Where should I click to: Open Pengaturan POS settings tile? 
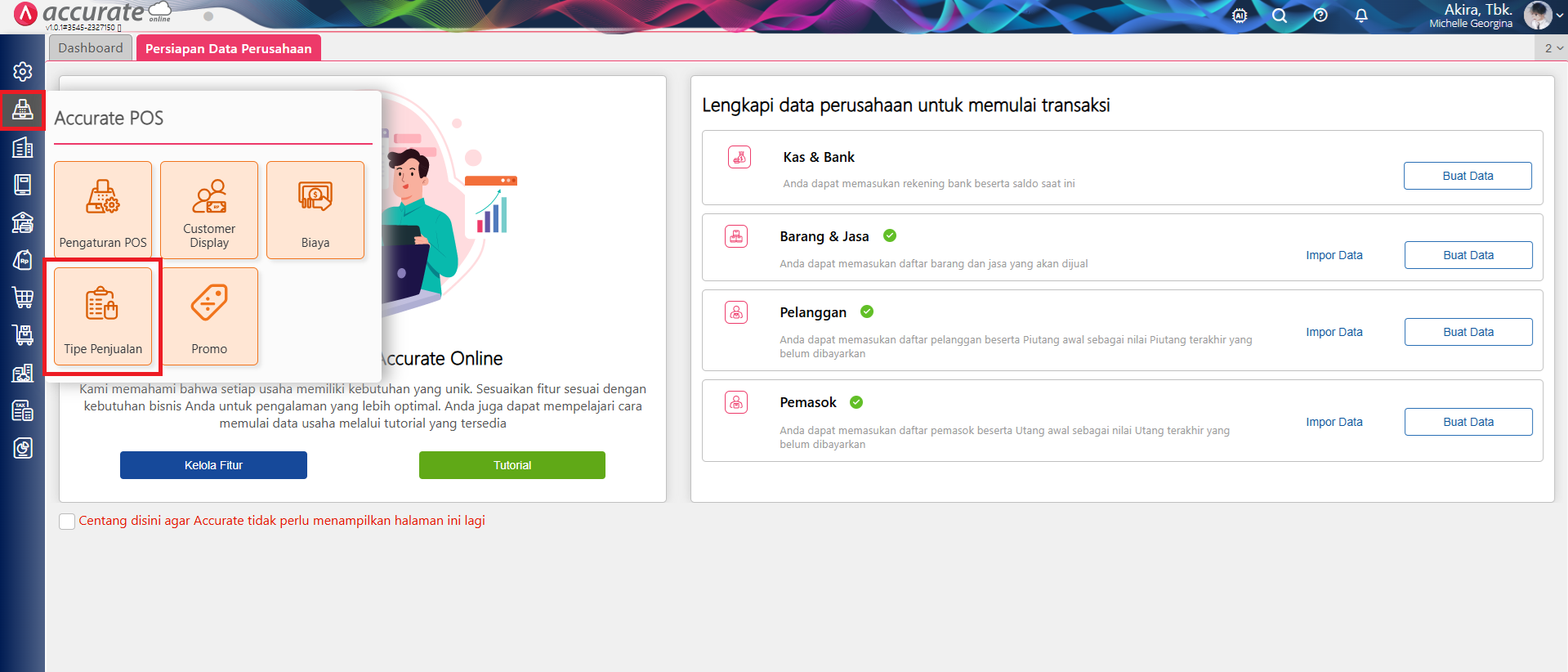click(103, 210)
